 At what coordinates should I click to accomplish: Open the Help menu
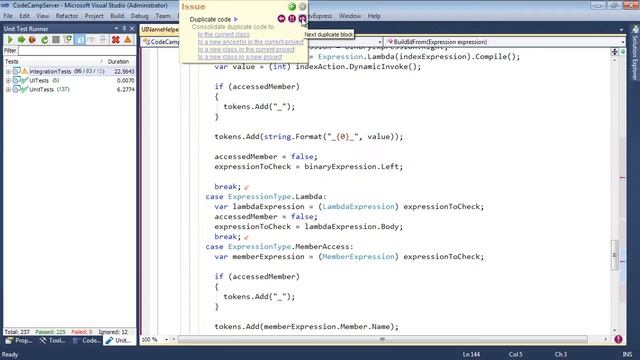point(374,16)
